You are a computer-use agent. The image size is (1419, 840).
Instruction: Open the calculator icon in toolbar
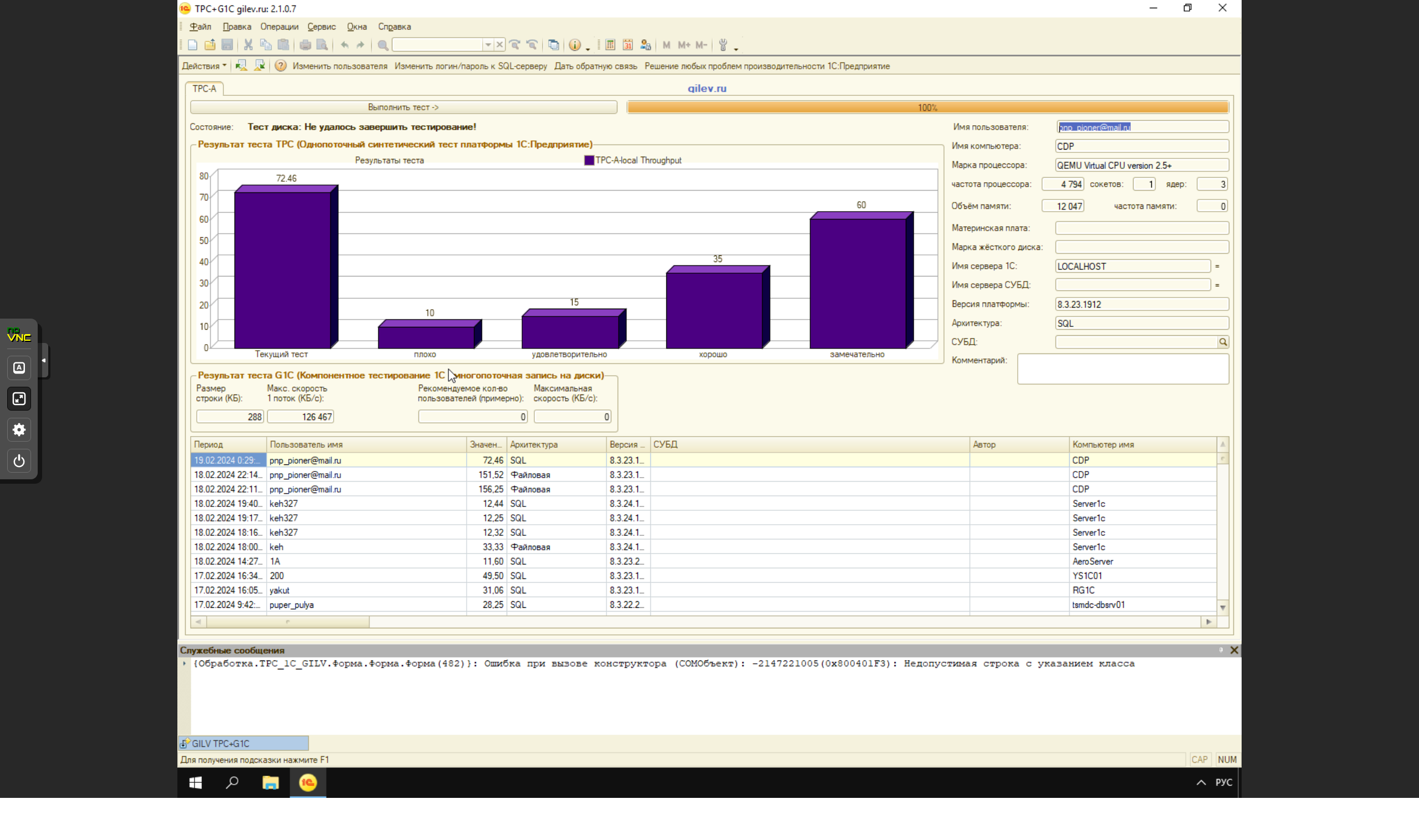pos(610,45)
